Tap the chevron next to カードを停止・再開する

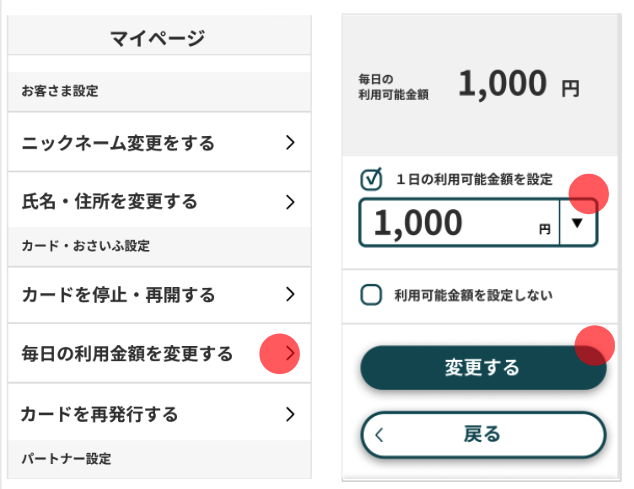click(x=290, y=295)
